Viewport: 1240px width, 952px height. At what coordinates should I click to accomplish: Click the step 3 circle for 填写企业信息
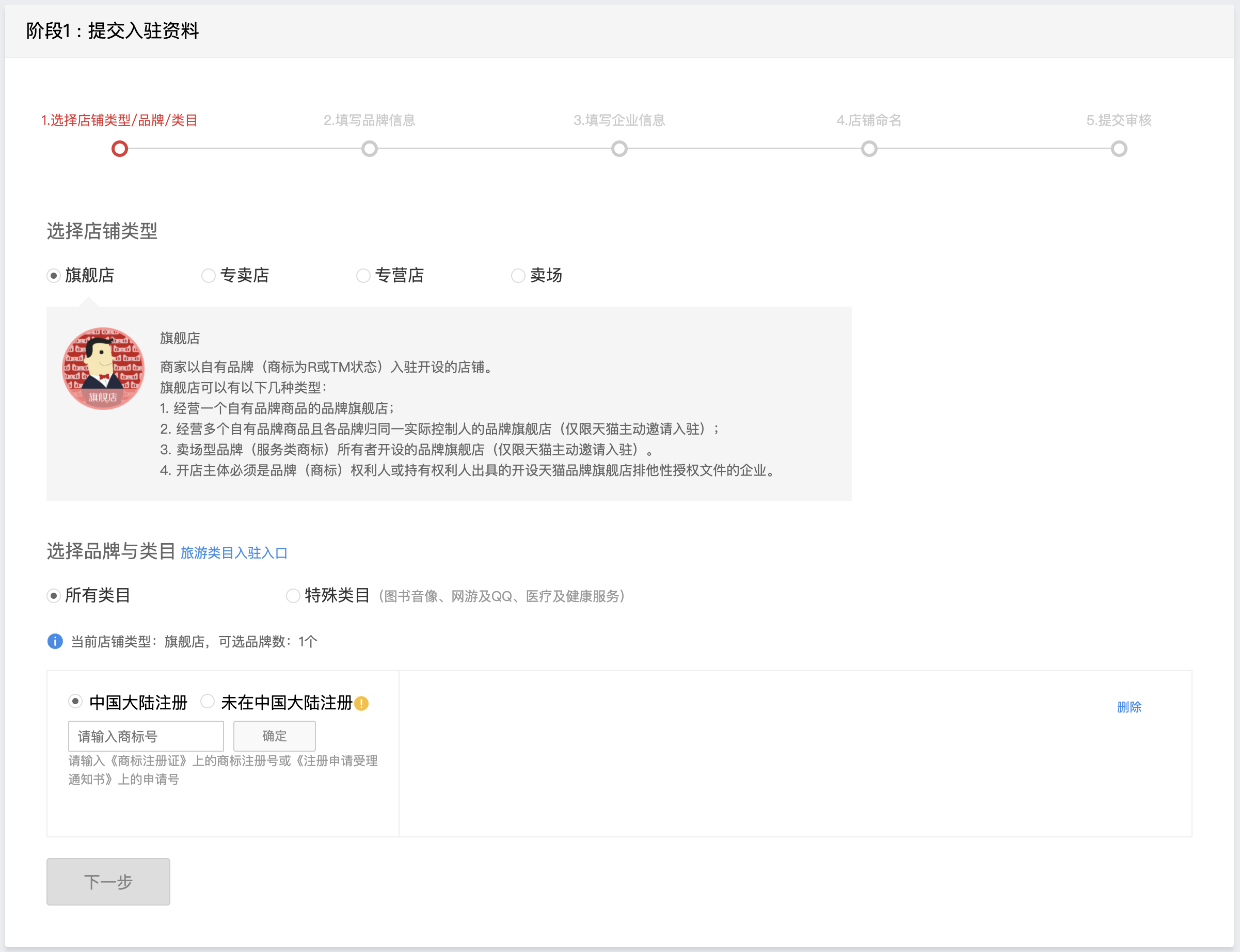(619, 149)
